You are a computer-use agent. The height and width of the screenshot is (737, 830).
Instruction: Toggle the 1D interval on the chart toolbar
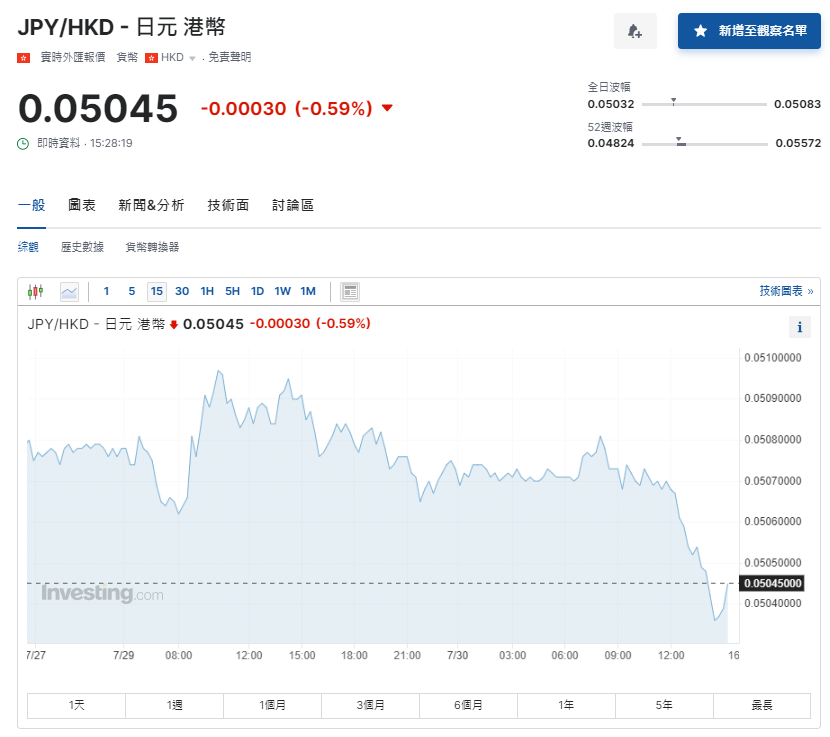tap(257, 291)
